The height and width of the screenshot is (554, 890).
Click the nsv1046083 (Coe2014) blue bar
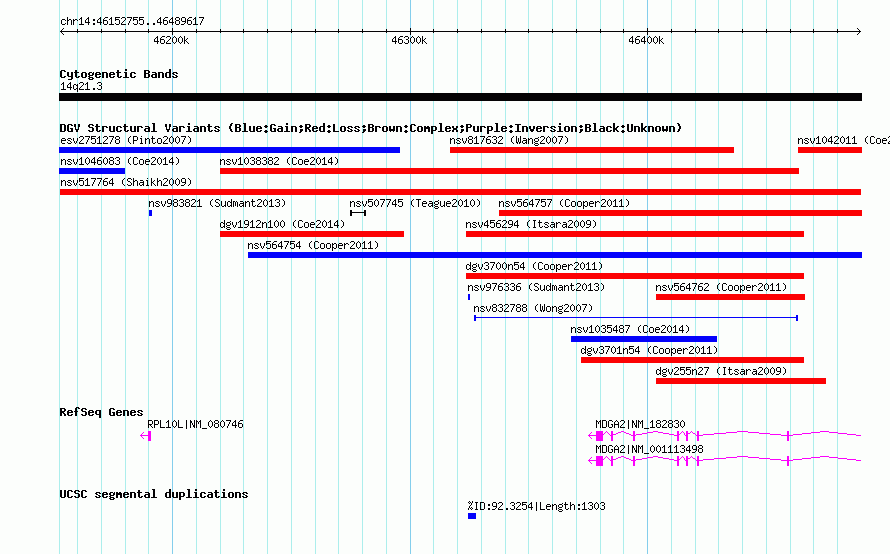[92, 171]
